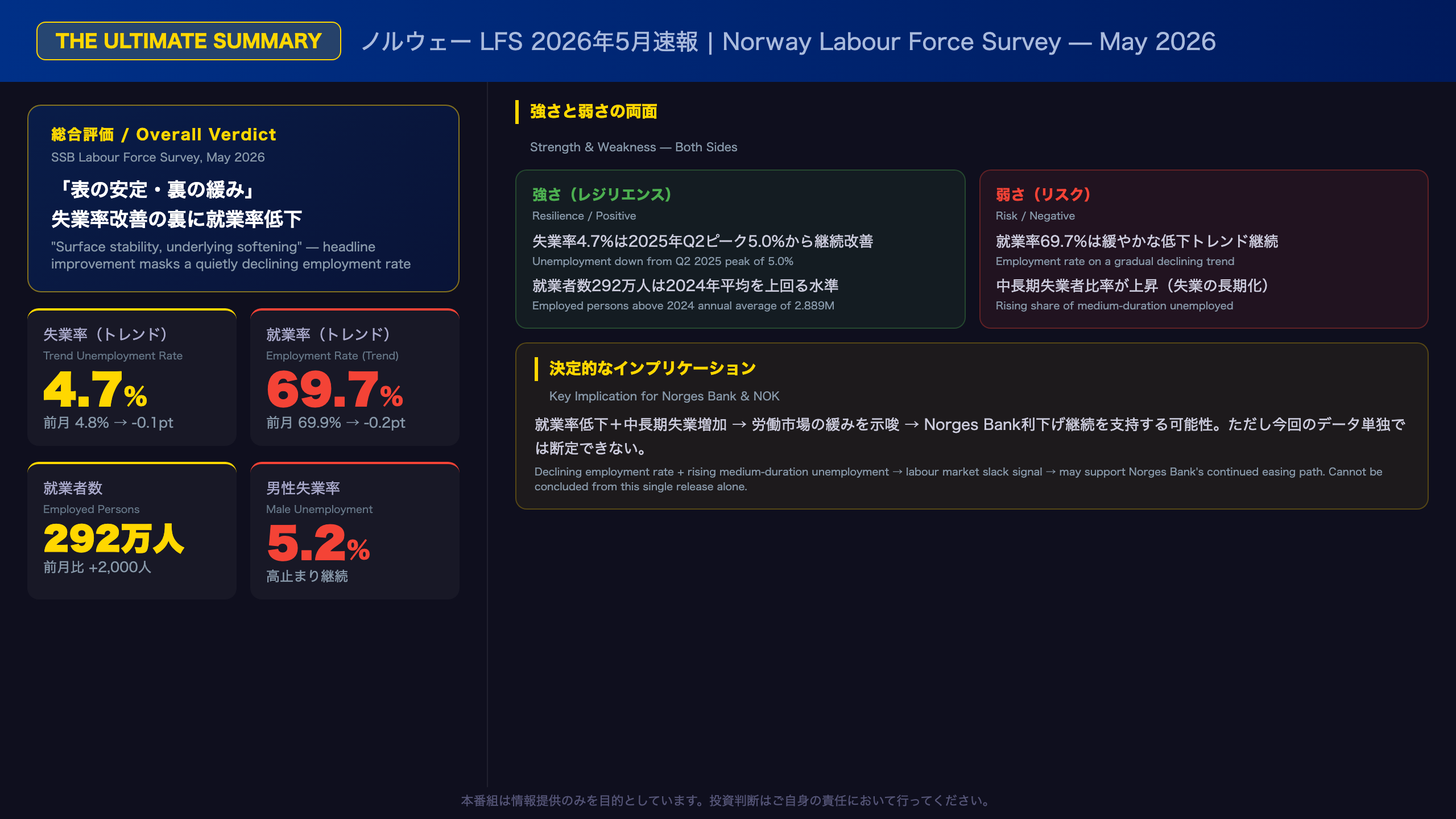Select 'Employed Persons' caption
Viewport: 1456px width, 819px height.
click(91, 510)
